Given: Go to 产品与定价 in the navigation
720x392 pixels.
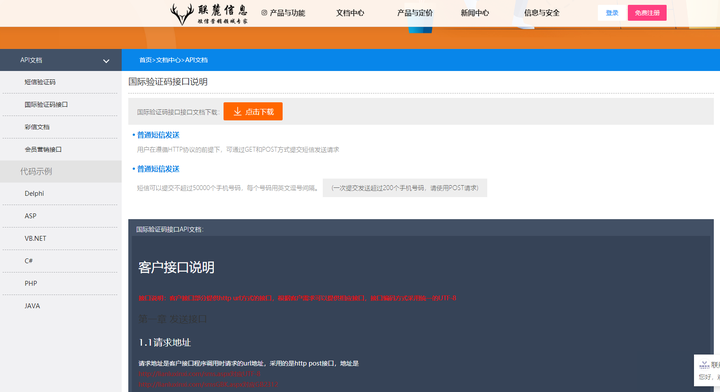Looking at the screenshot, I should [x=415, y=13].
